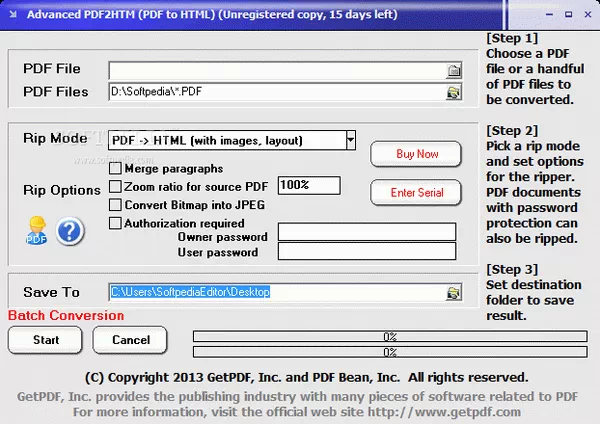Focus the Owner password field
The height and width of the screenshot is (424, 600).
pyautogui.click(x=367, y=232)
